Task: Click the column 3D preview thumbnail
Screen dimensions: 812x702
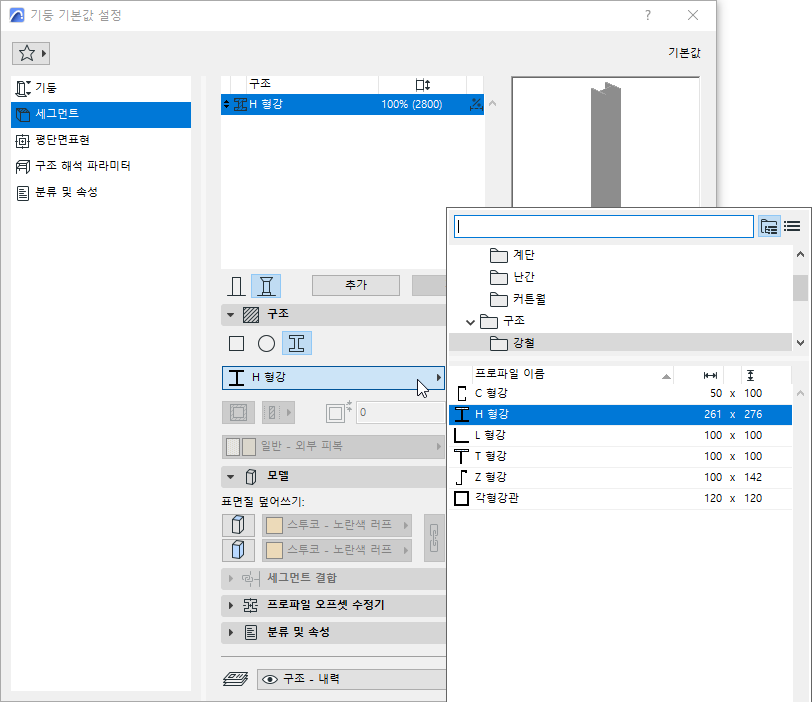Action: pos(605,142)
